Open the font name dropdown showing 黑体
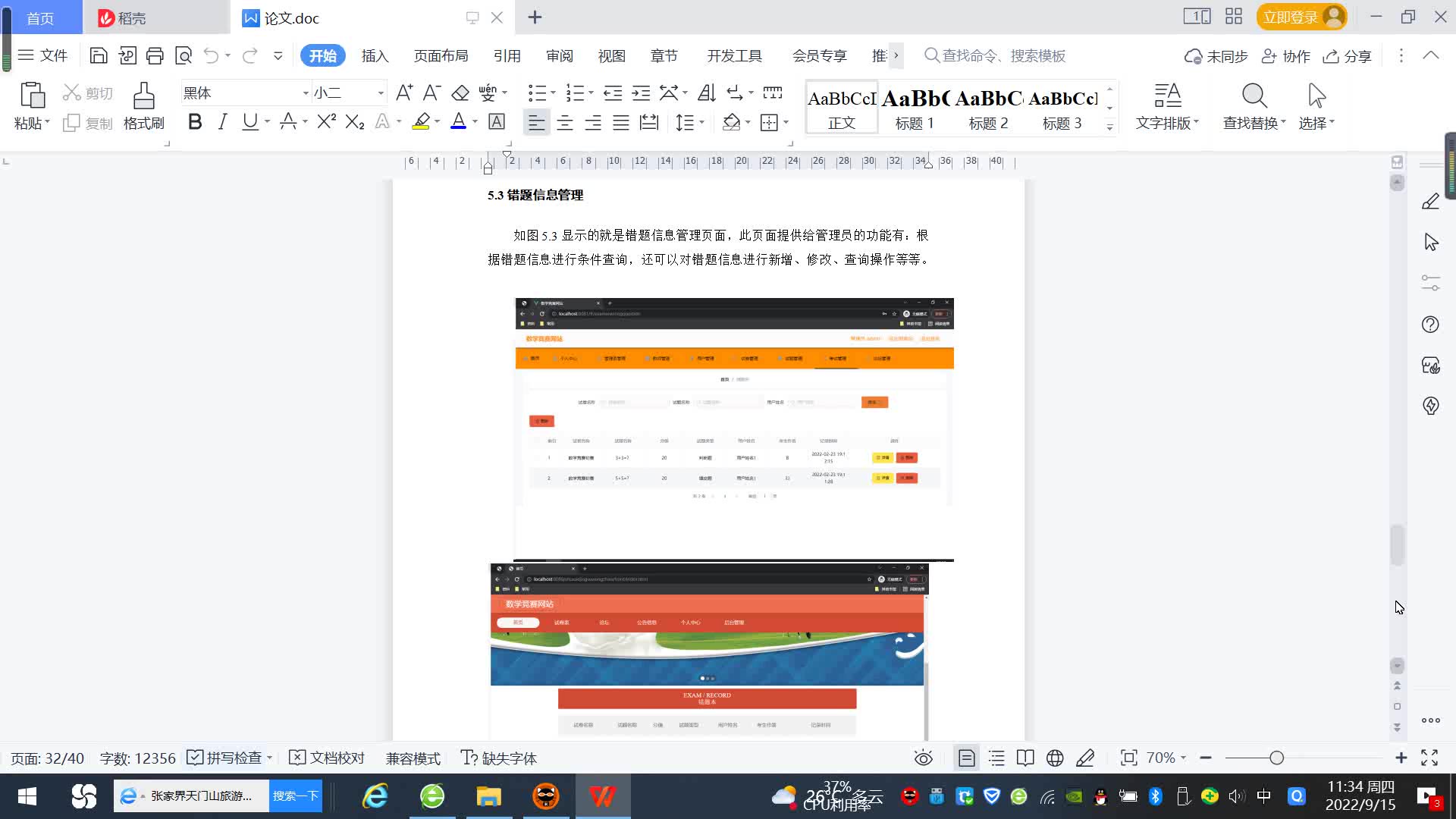 click(306, 93)
